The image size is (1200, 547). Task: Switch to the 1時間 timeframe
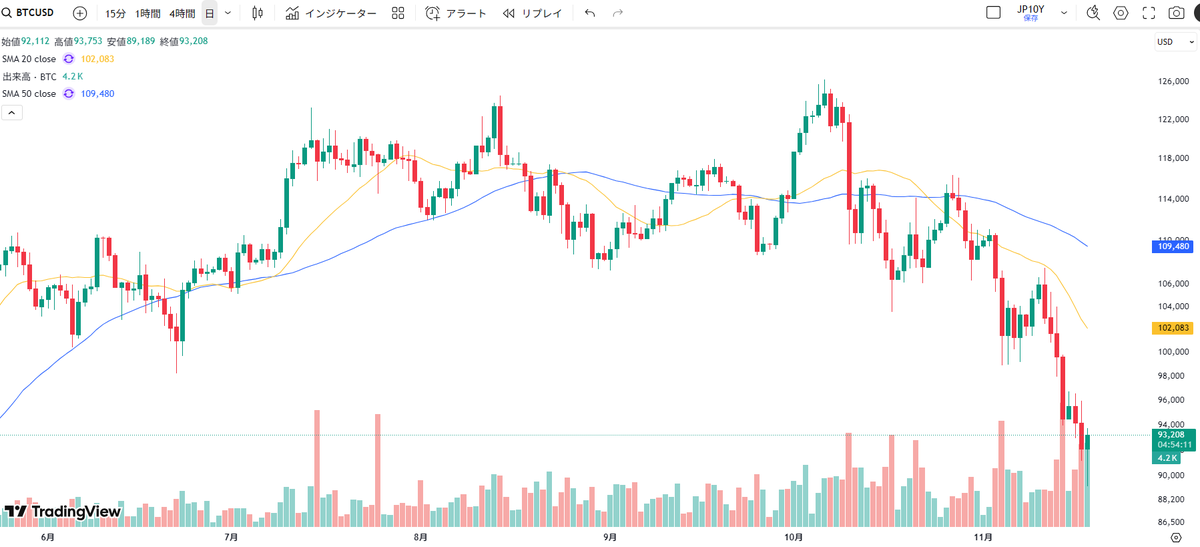pyautogui.click(x=149, y=13)
